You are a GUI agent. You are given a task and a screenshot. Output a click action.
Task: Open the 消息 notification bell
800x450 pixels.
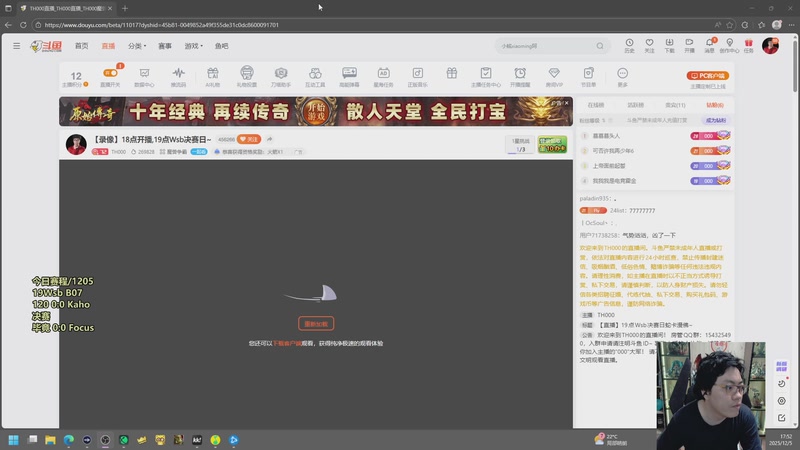[x=710, y=45]
